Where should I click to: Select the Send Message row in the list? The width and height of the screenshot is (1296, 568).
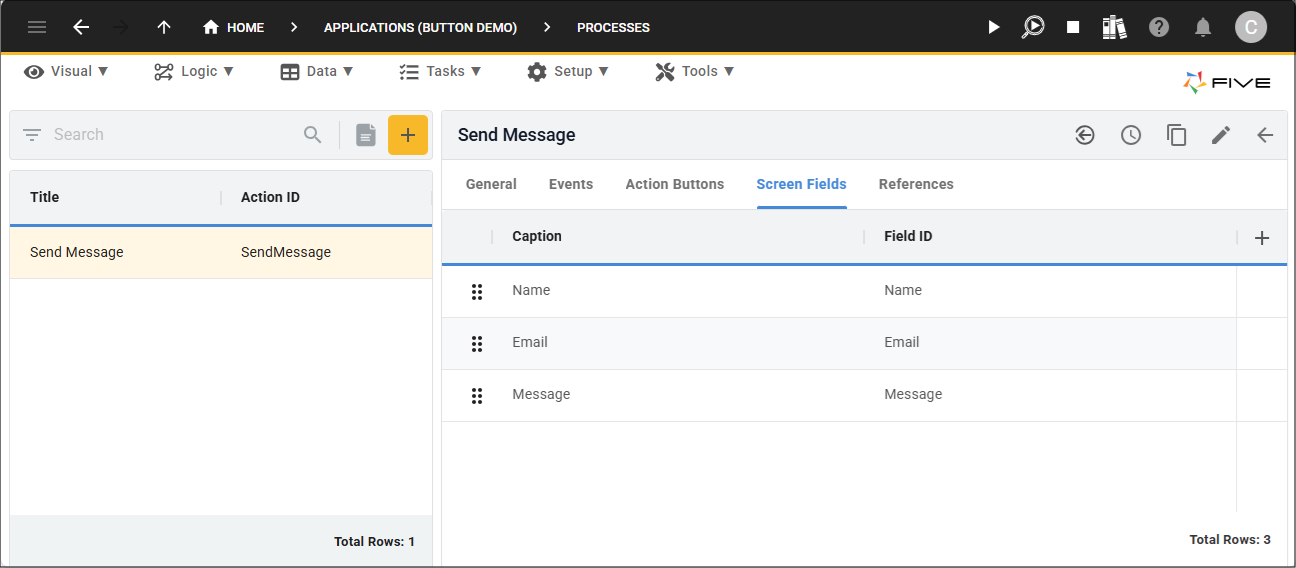[x=221, y=252]
